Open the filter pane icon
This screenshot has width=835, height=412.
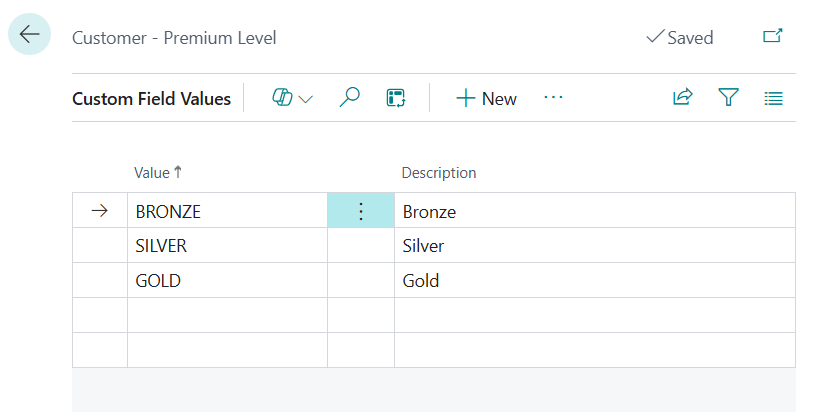click(x=728, y=98)
